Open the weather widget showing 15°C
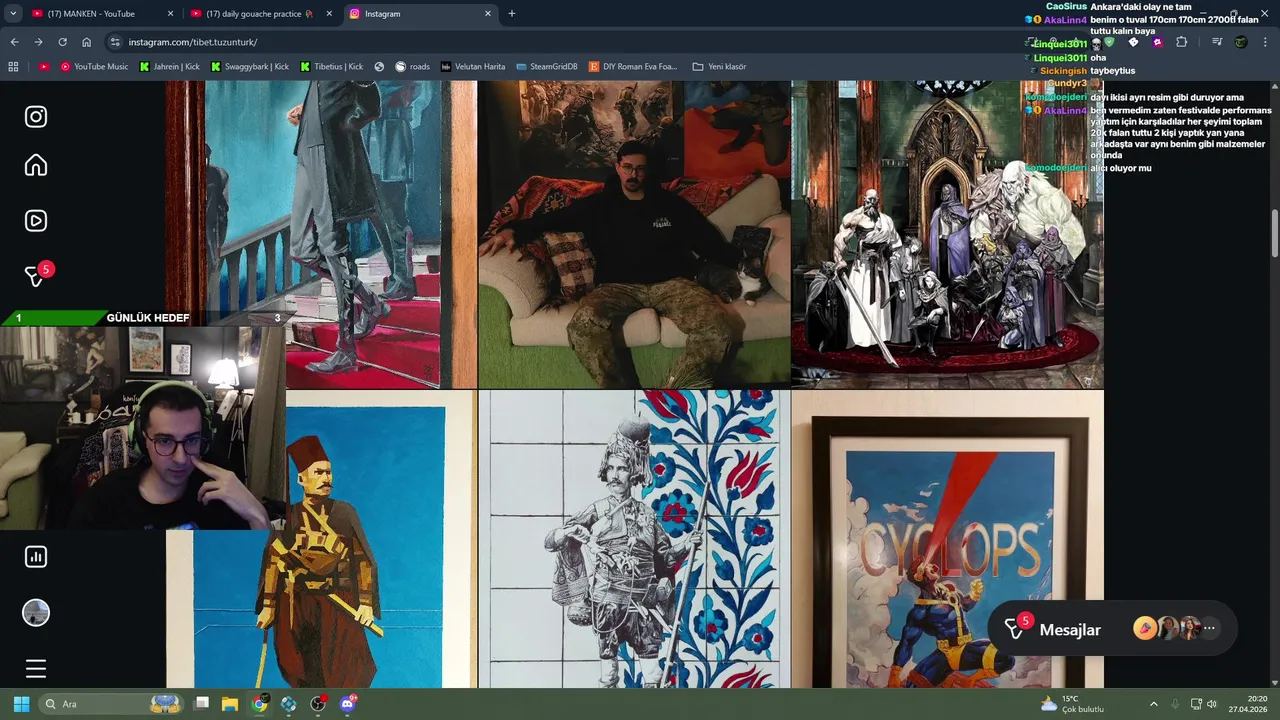This screenshot has width=1280, height=720. [x=1072, y=704]
